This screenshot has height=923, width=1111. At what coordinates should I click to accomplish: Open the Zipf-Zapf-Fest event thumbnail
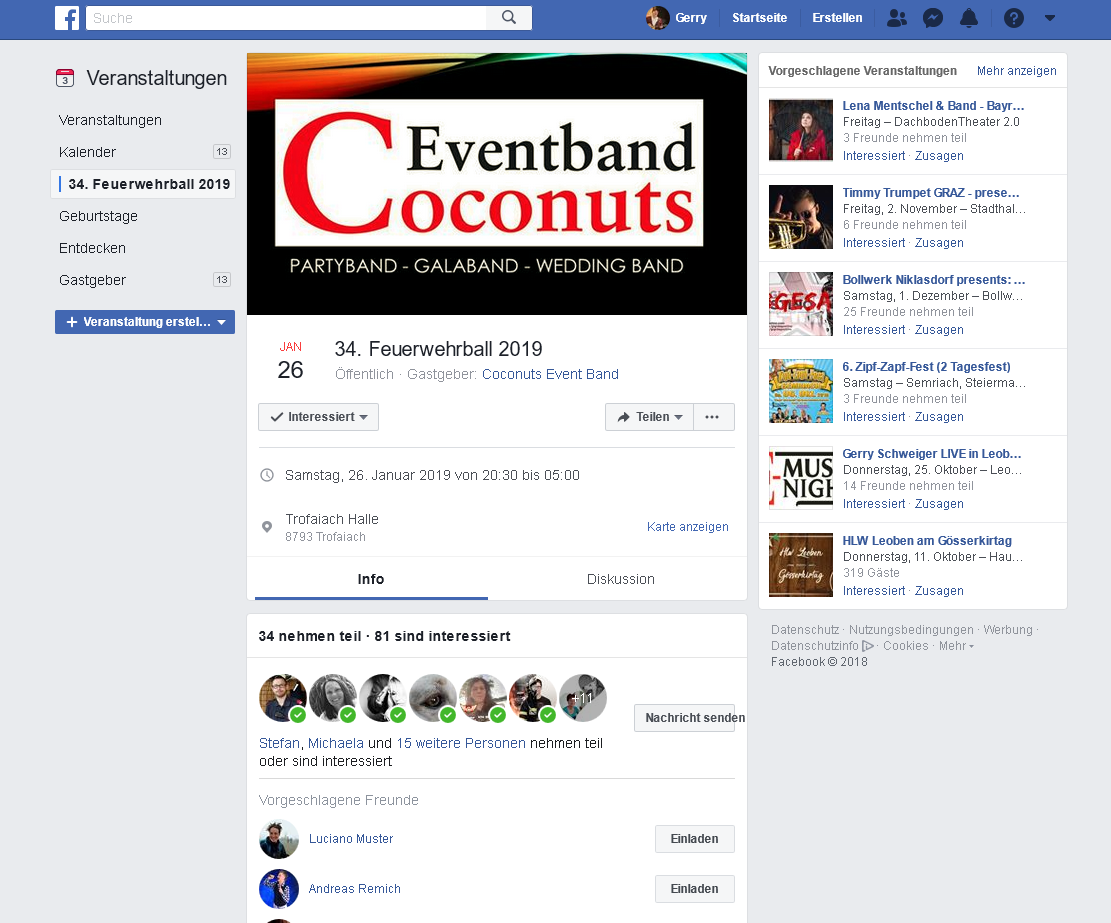coord(801,392)
